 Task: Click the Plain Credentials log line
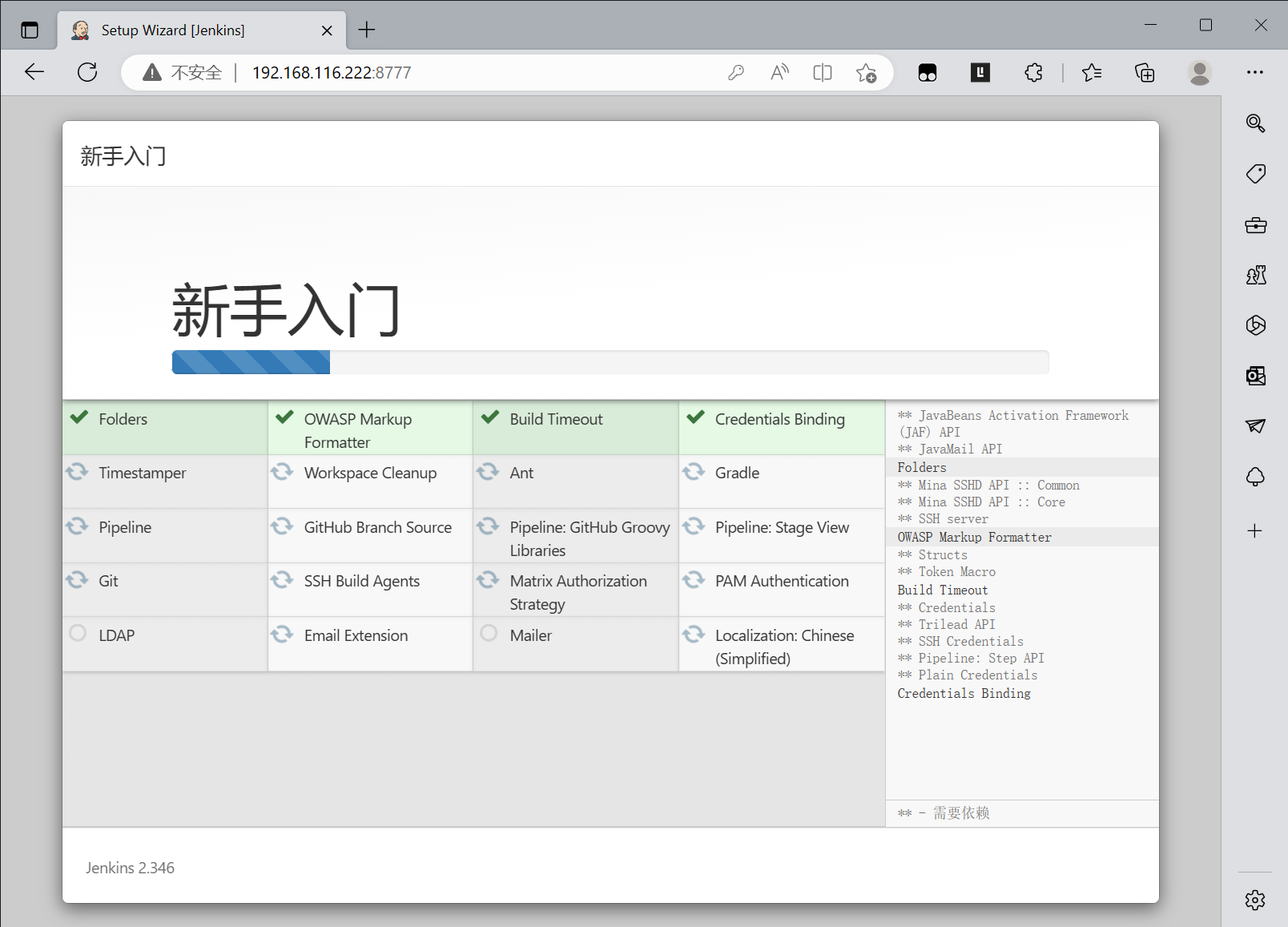coord(968,675)
